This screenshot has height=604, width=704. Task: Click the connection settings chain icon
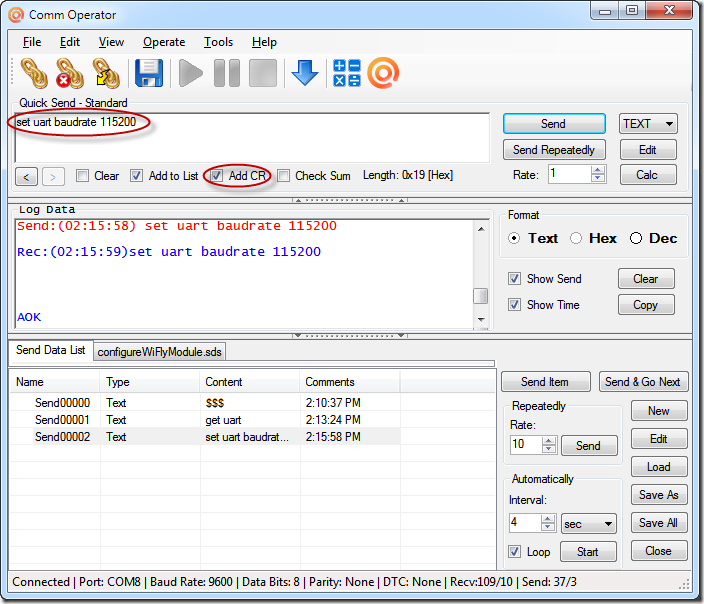(x=106, y=73)
